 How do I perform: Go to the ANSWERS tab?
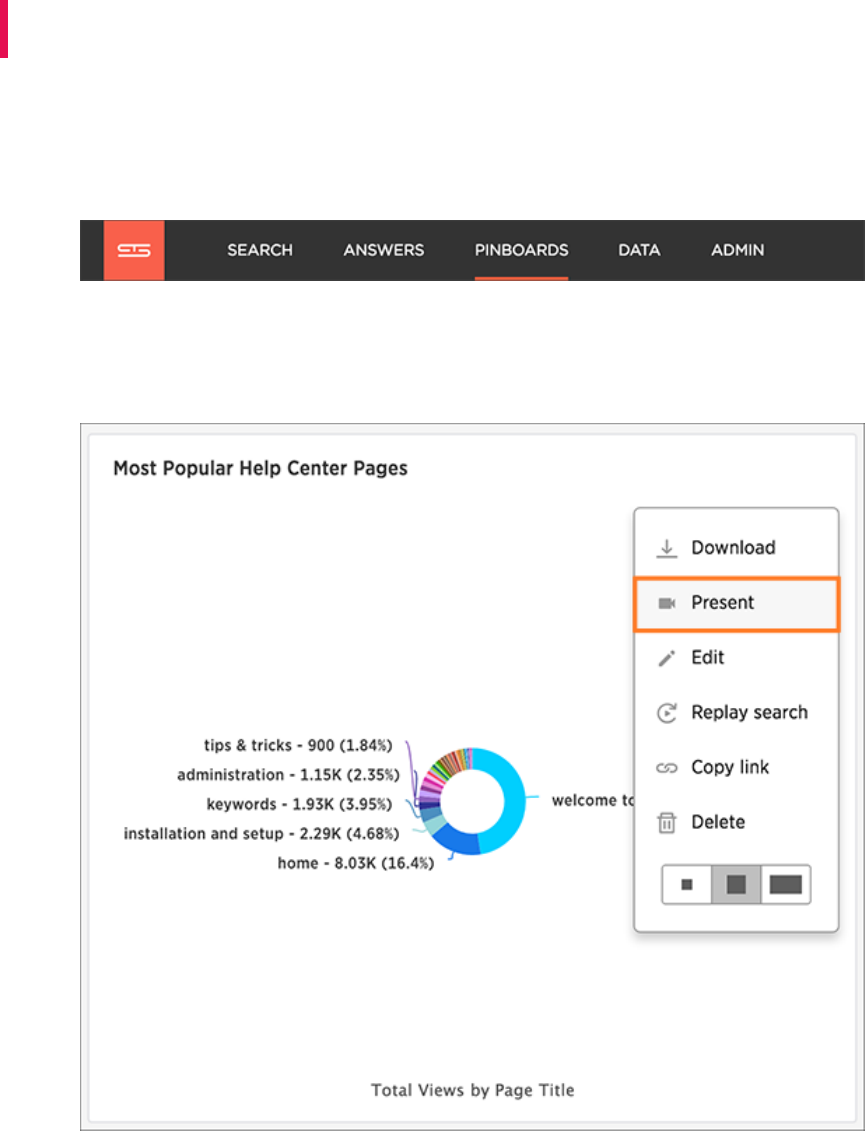coord(384,250)
